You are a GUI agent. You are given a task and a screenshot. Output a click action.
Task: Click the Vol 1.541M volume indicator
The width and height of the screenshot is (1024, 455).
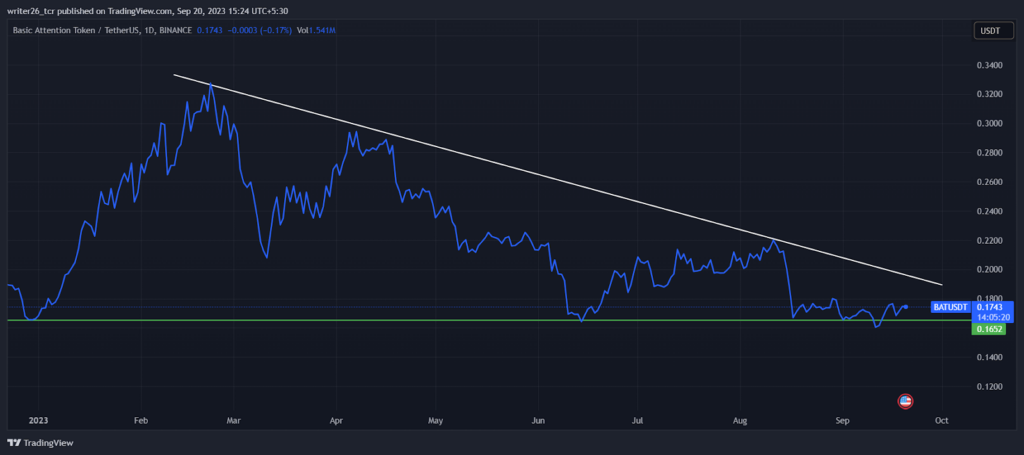[316, 31]
